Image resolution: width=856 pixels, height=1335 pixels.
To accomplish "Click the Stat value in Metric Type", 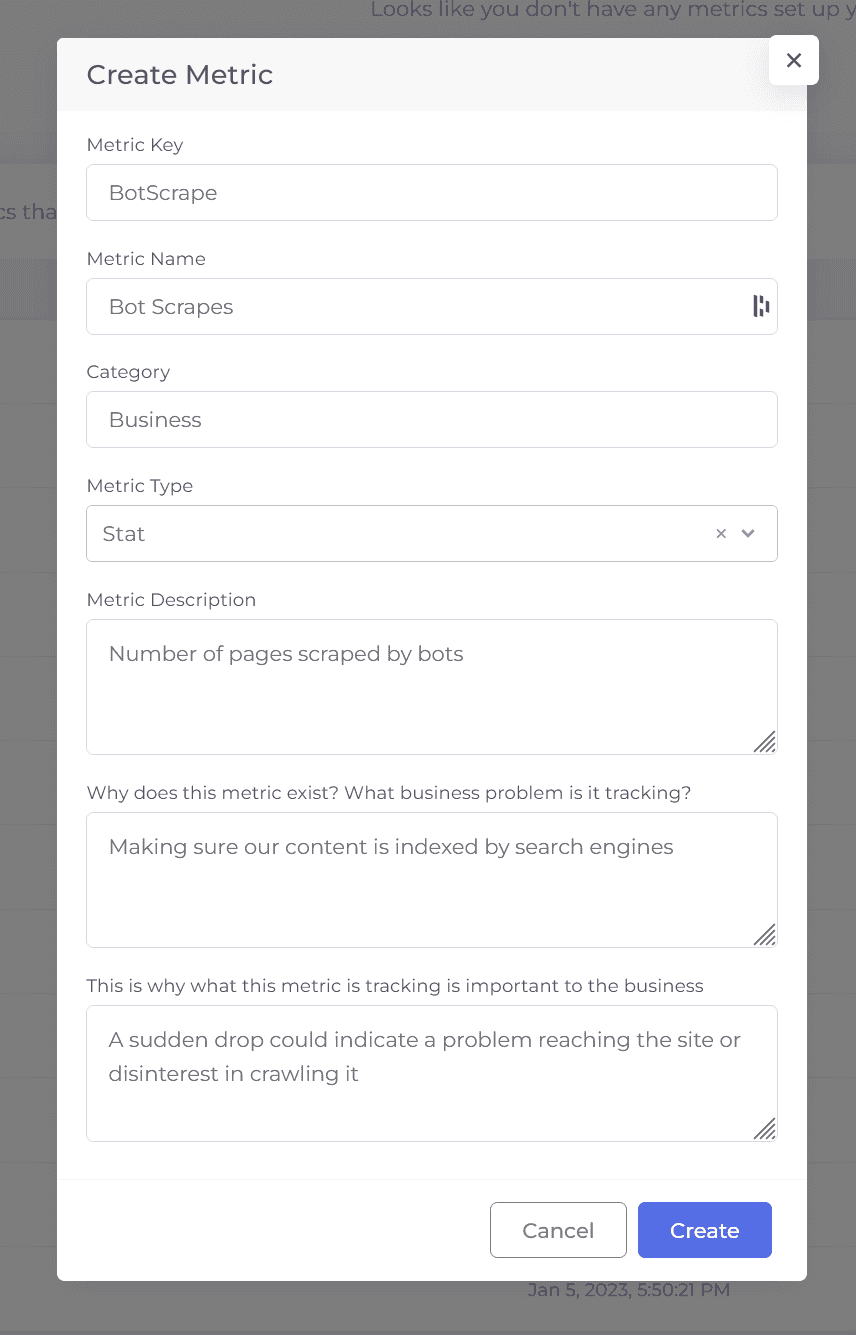I will tap(124, 534).
